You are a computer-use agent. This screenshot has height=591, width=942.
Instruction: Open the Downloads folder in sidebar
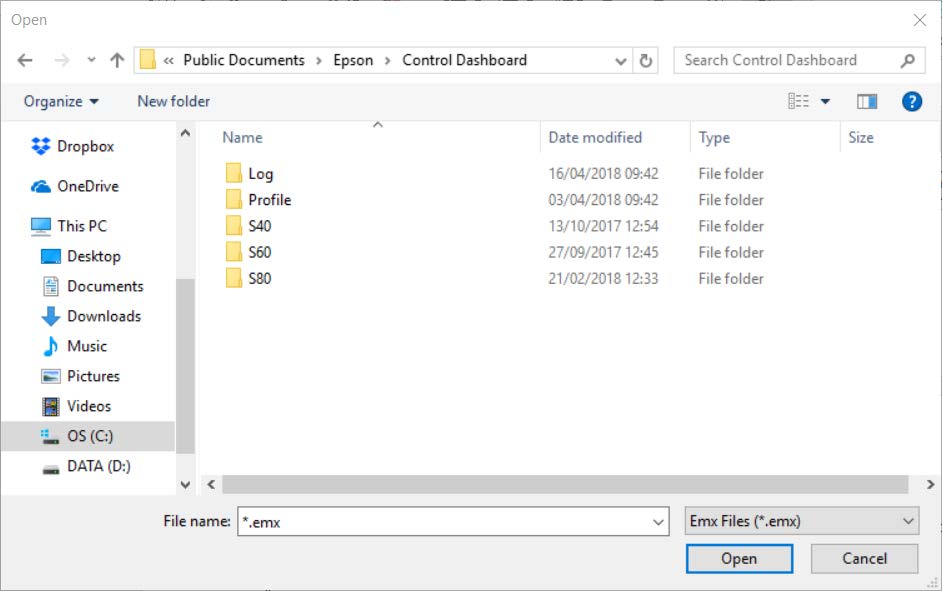(103, 316)
